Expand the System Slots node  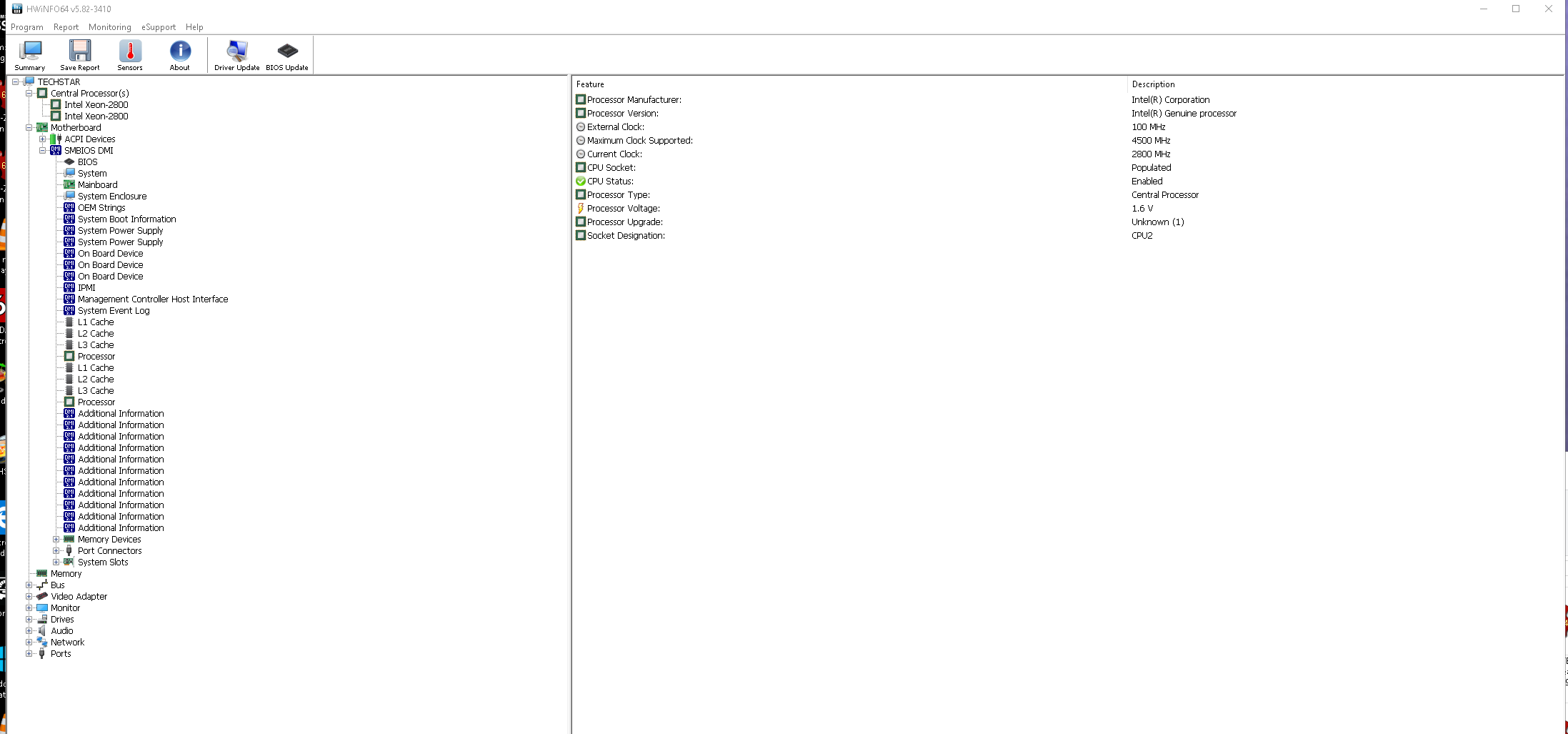(x=56, y=562)
